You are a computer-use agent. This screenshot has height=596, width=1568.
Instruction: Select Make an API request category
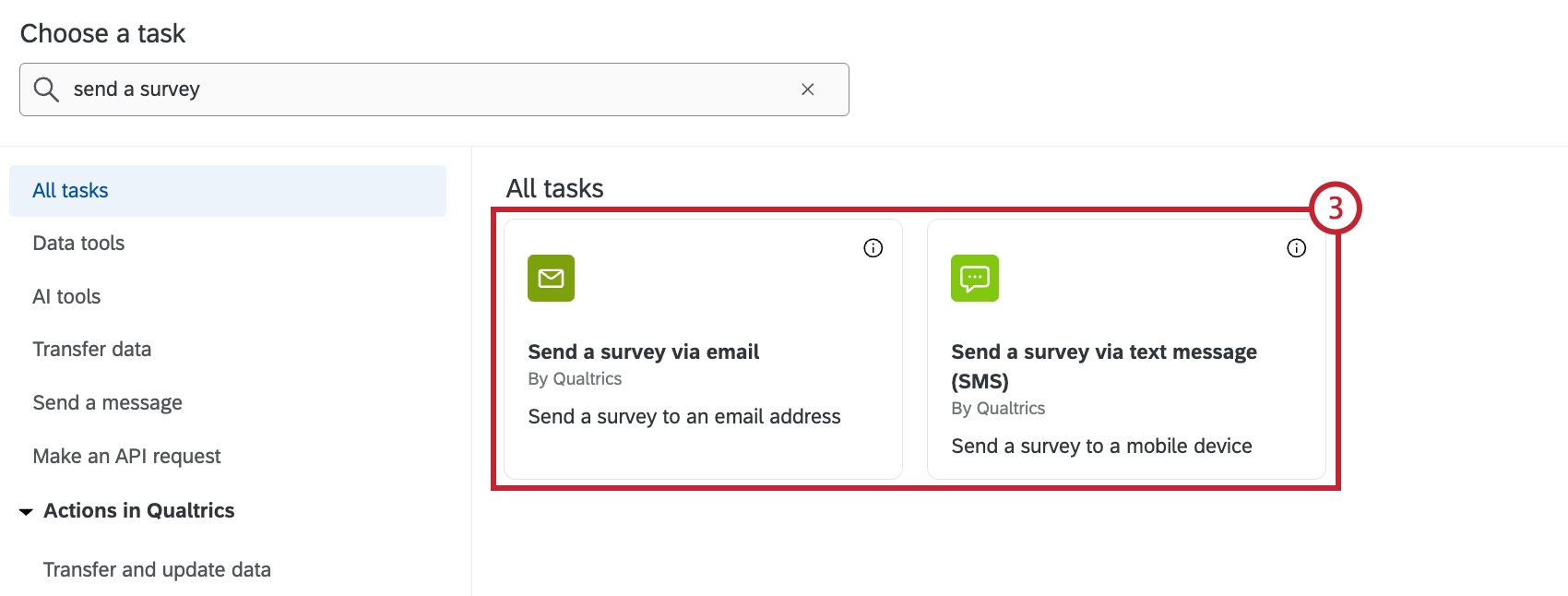[x=126, y=457]
